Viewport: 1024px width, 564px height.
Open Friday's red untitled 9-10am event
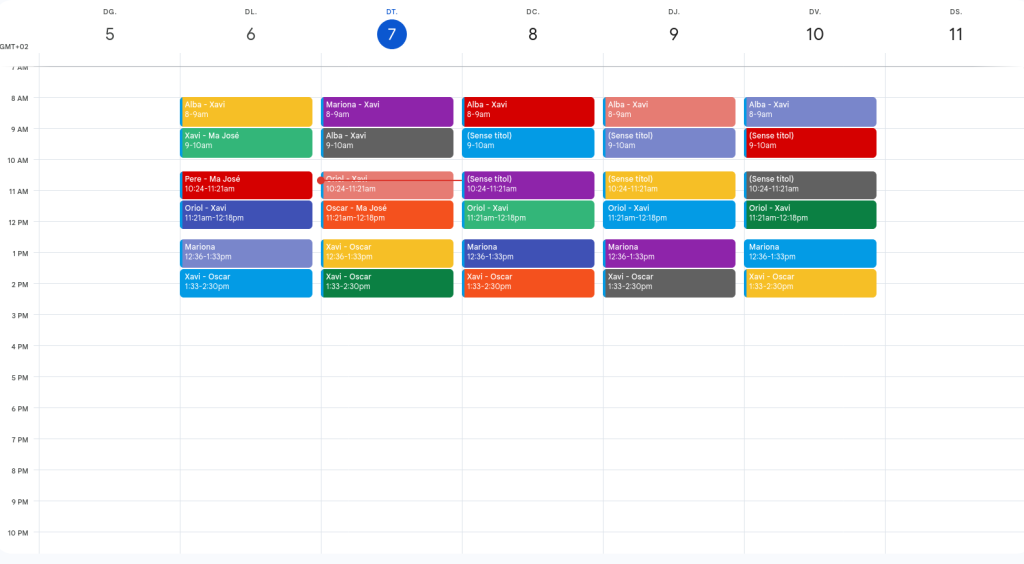tap(810, 142)
